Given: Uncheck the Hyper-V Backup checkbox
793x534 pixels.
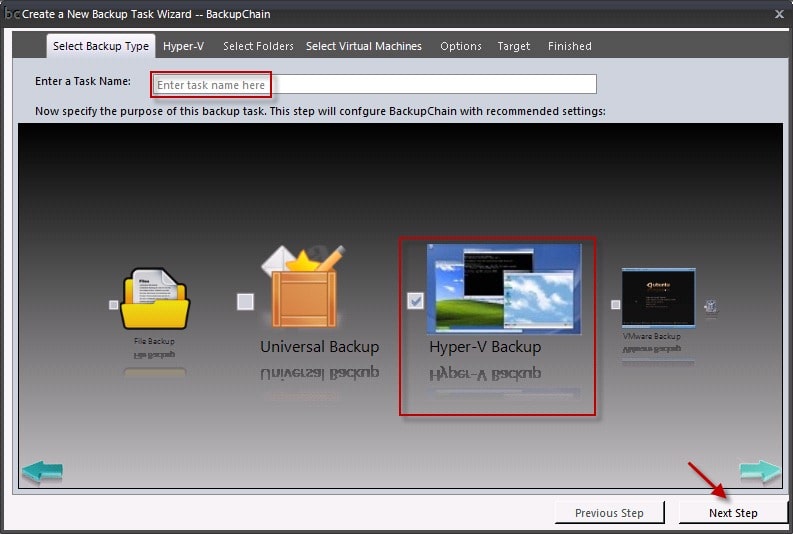Looking at the screenshot, I should [415, 301].
